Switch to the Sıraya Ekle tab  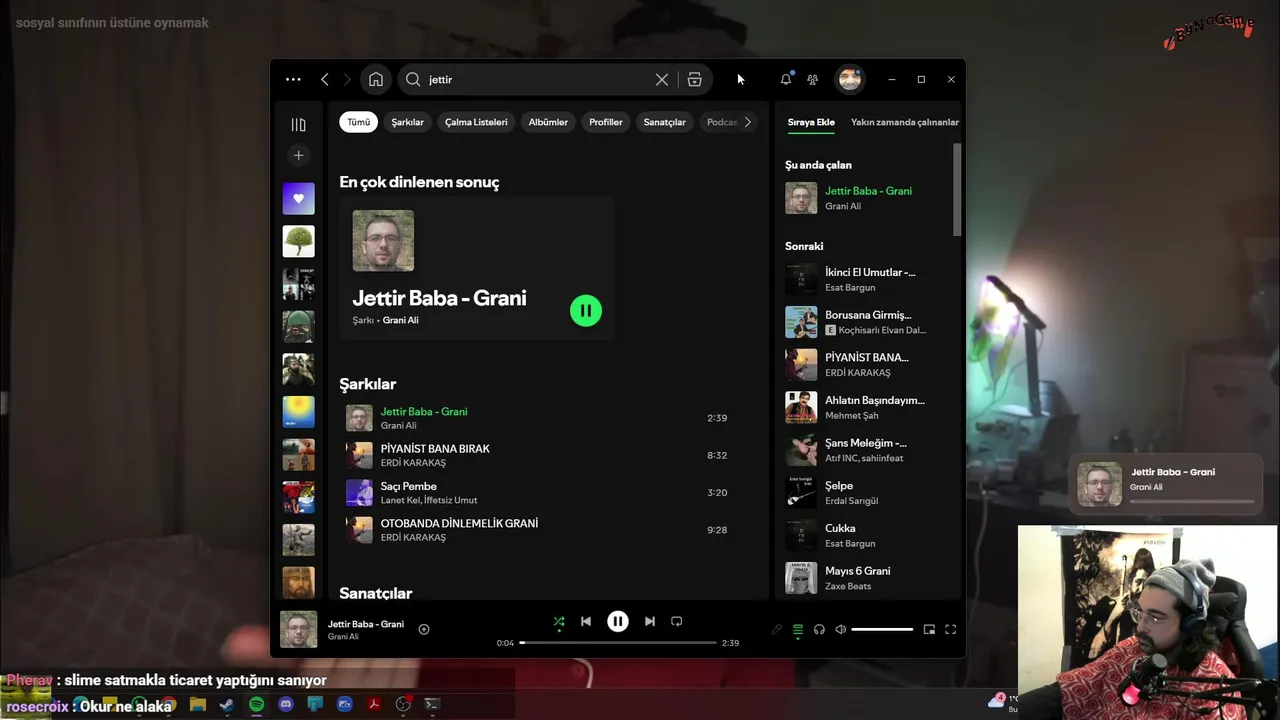[811, 122]
